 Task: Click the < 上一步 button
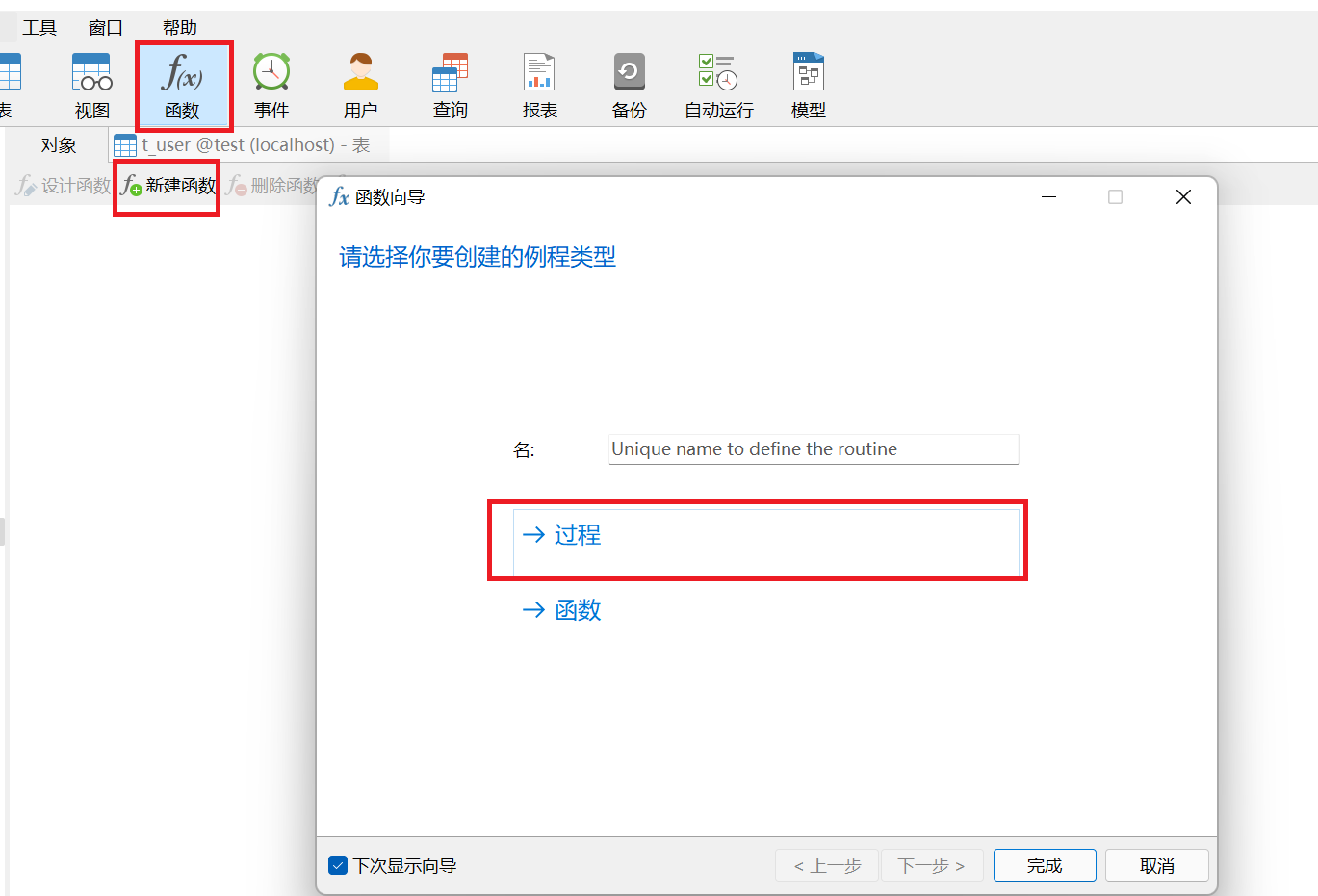tap(827, 865)
